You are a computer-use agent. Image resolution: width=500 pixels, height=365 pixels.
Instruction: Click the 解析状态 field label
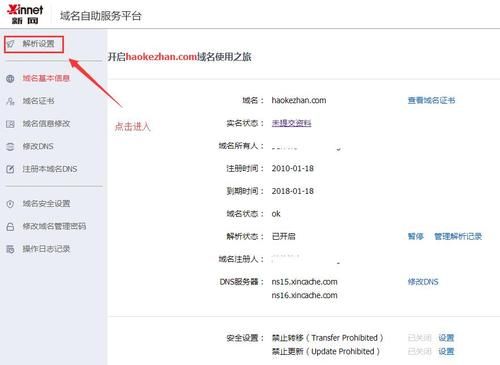coord(245,236)
